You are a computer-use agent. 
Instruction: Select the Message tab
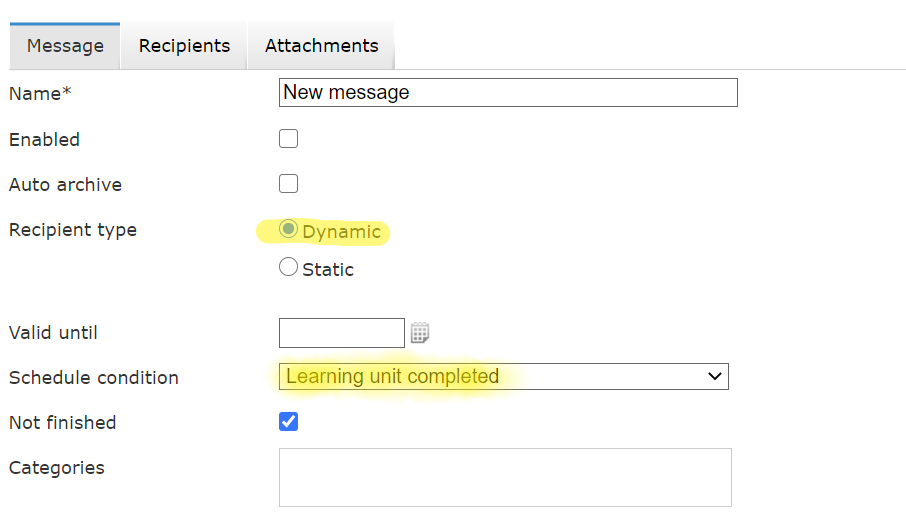[65, 46]
